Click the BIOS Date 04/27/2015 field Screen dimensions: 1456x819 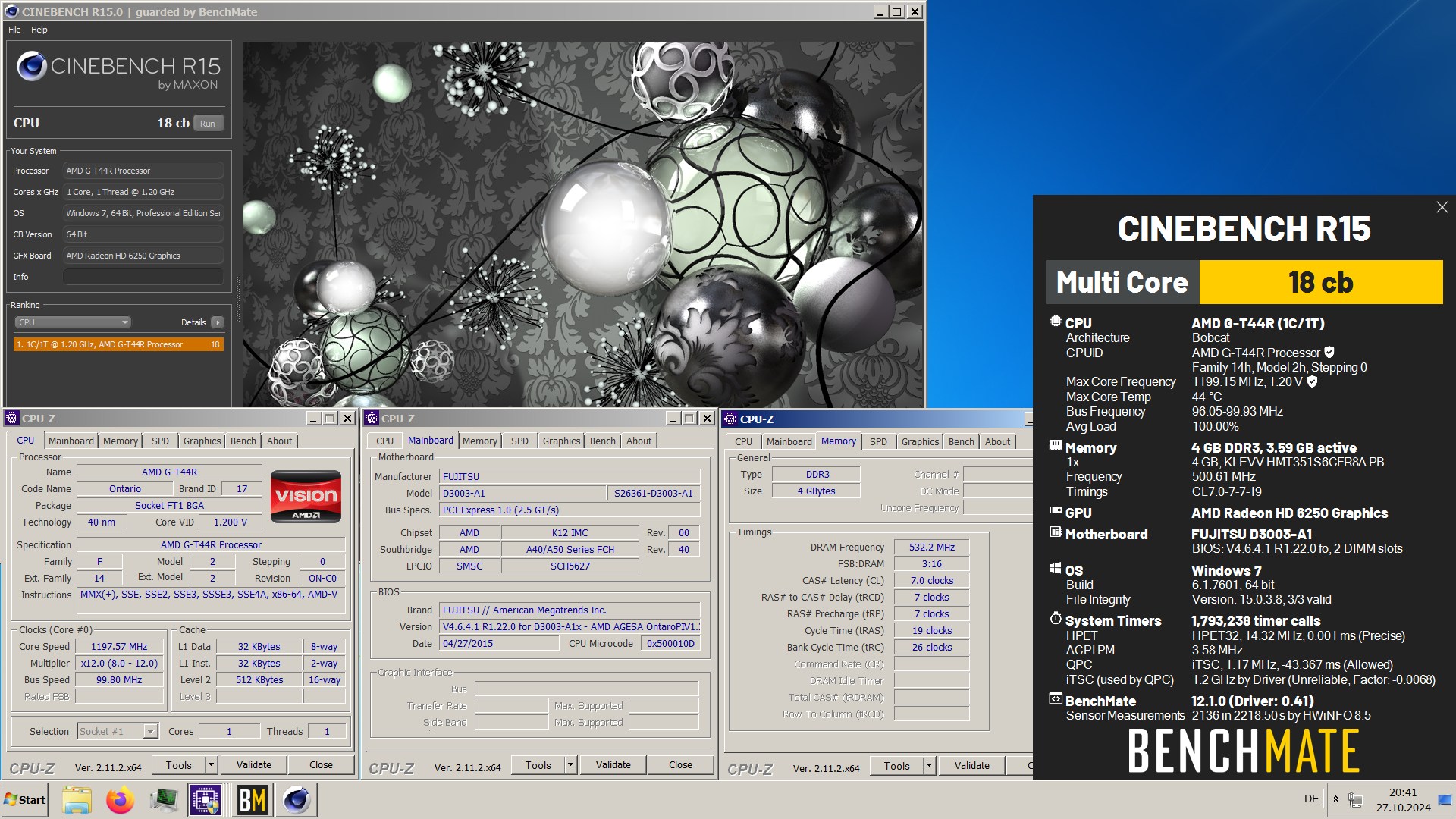(x=500, y=644)
